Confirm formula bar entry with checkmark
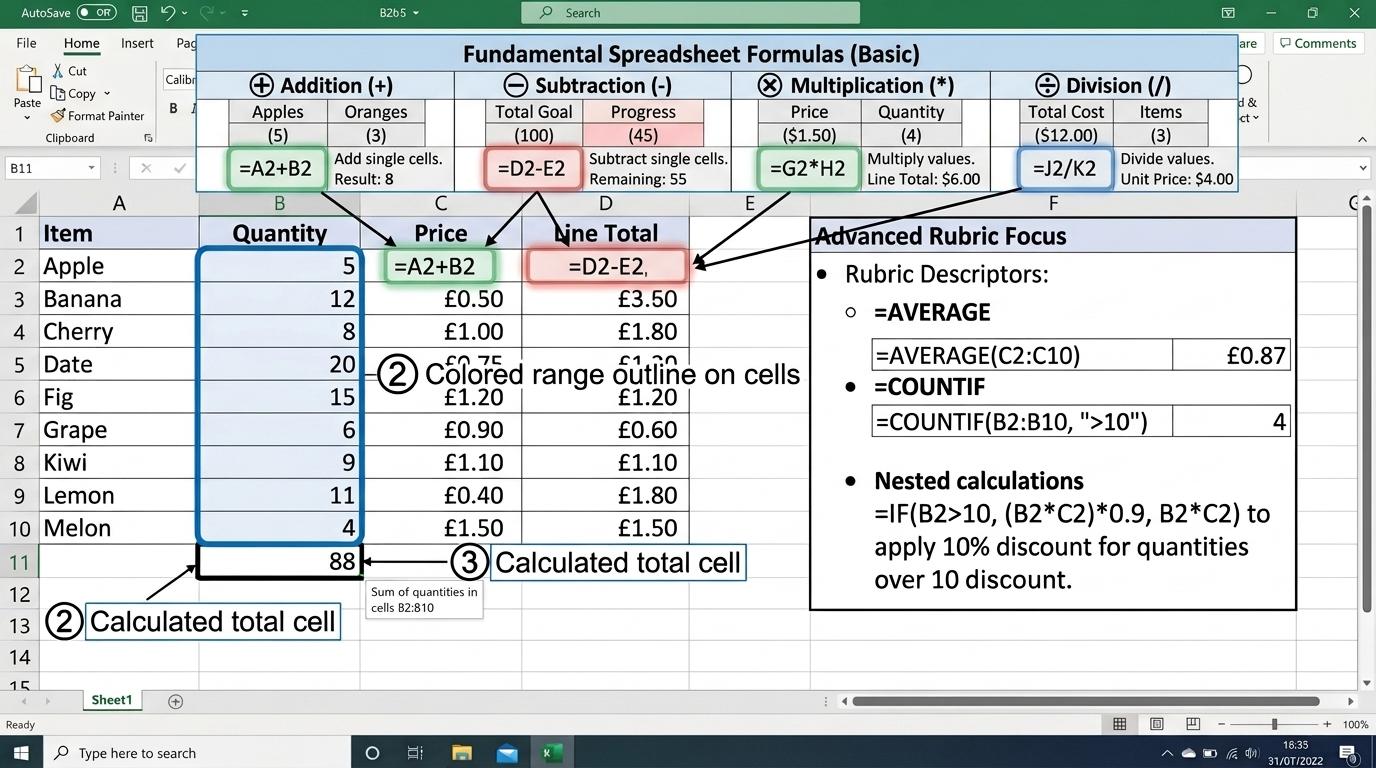Screen dimensions: 1376x768 pyautogui.click(x=180, y=168)
